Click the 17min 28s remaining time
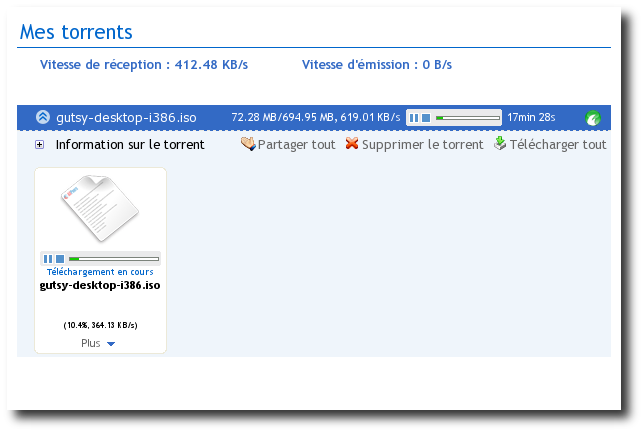The image size is (644, 433). (x=531, y=117)
